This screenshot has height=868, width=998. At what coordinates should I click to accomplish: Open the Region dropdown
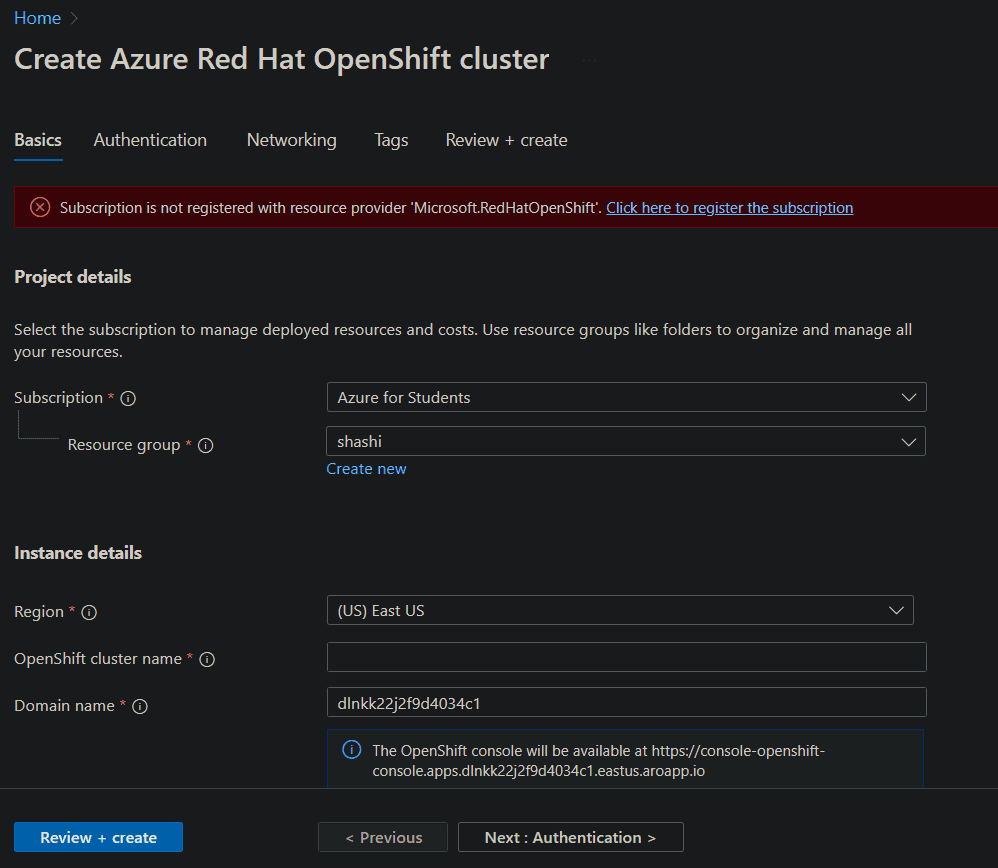pos(620,610)
